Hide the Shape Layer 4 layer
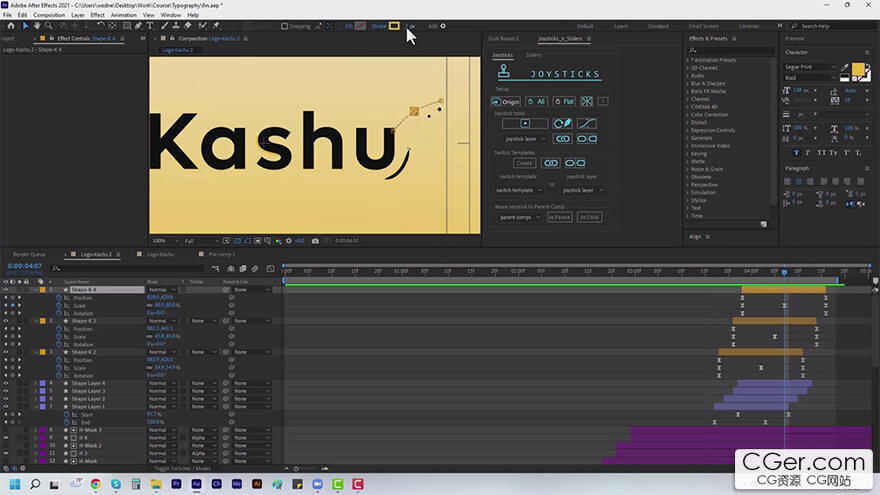The height and width of the screenshot is (495, 880). (6, 383)
